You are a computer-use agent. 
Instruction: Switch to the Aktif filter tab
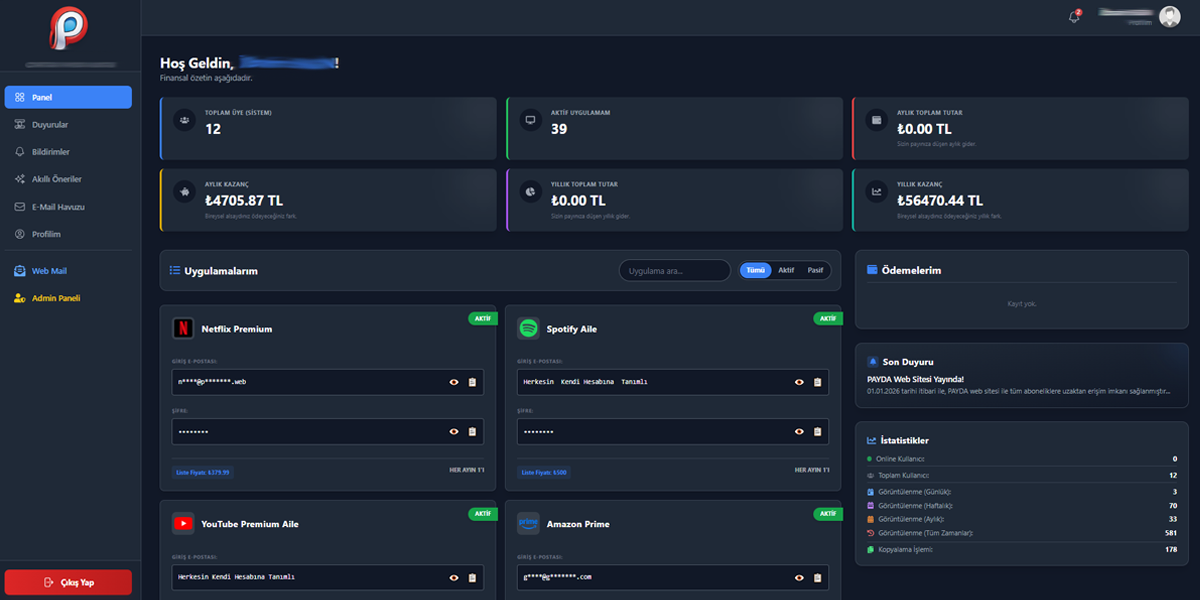[786, 270]
